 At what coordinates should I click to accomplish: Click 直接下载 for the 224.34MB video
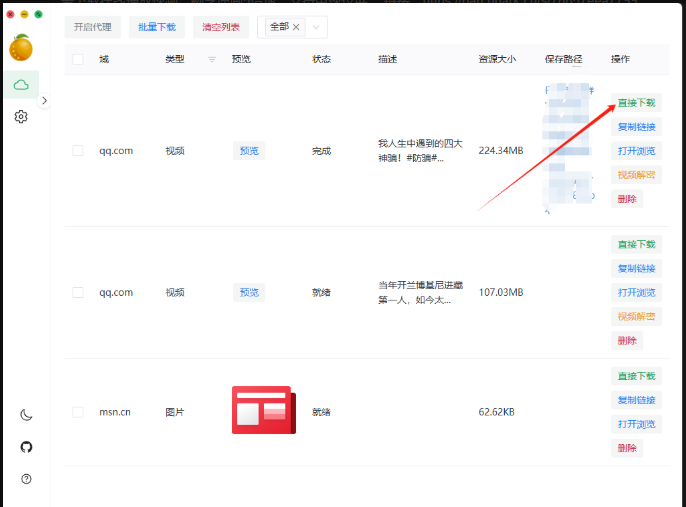pos(637,103)
